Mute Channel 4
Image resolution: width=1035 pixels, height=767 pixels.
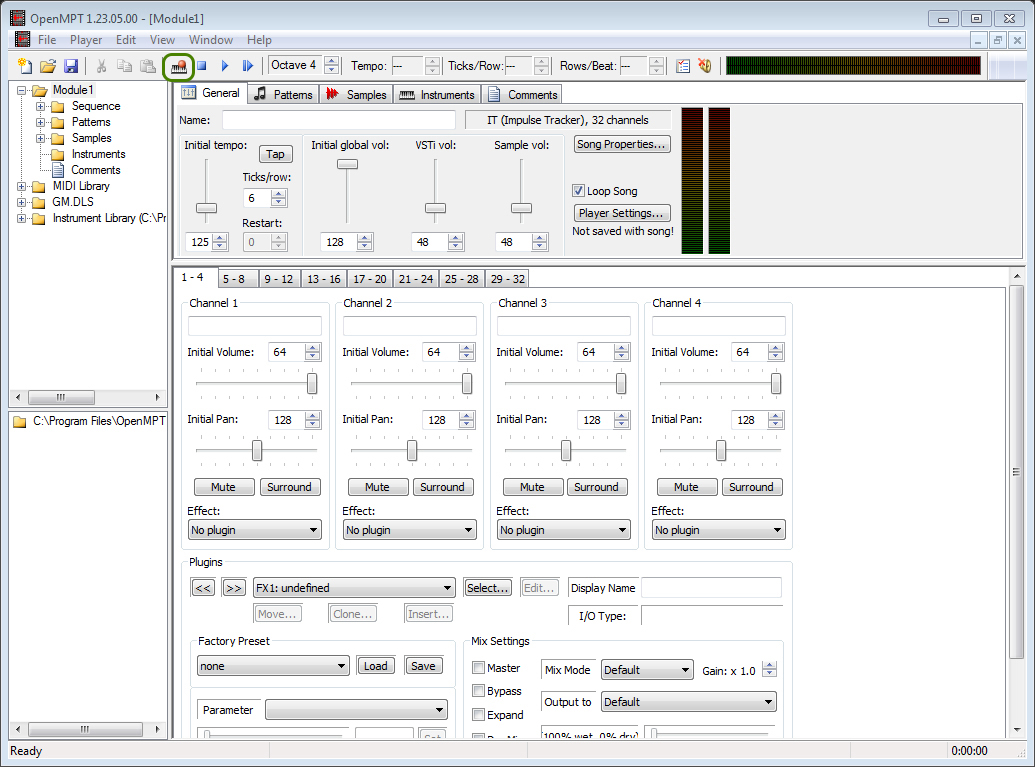click(x=686, y=487)
